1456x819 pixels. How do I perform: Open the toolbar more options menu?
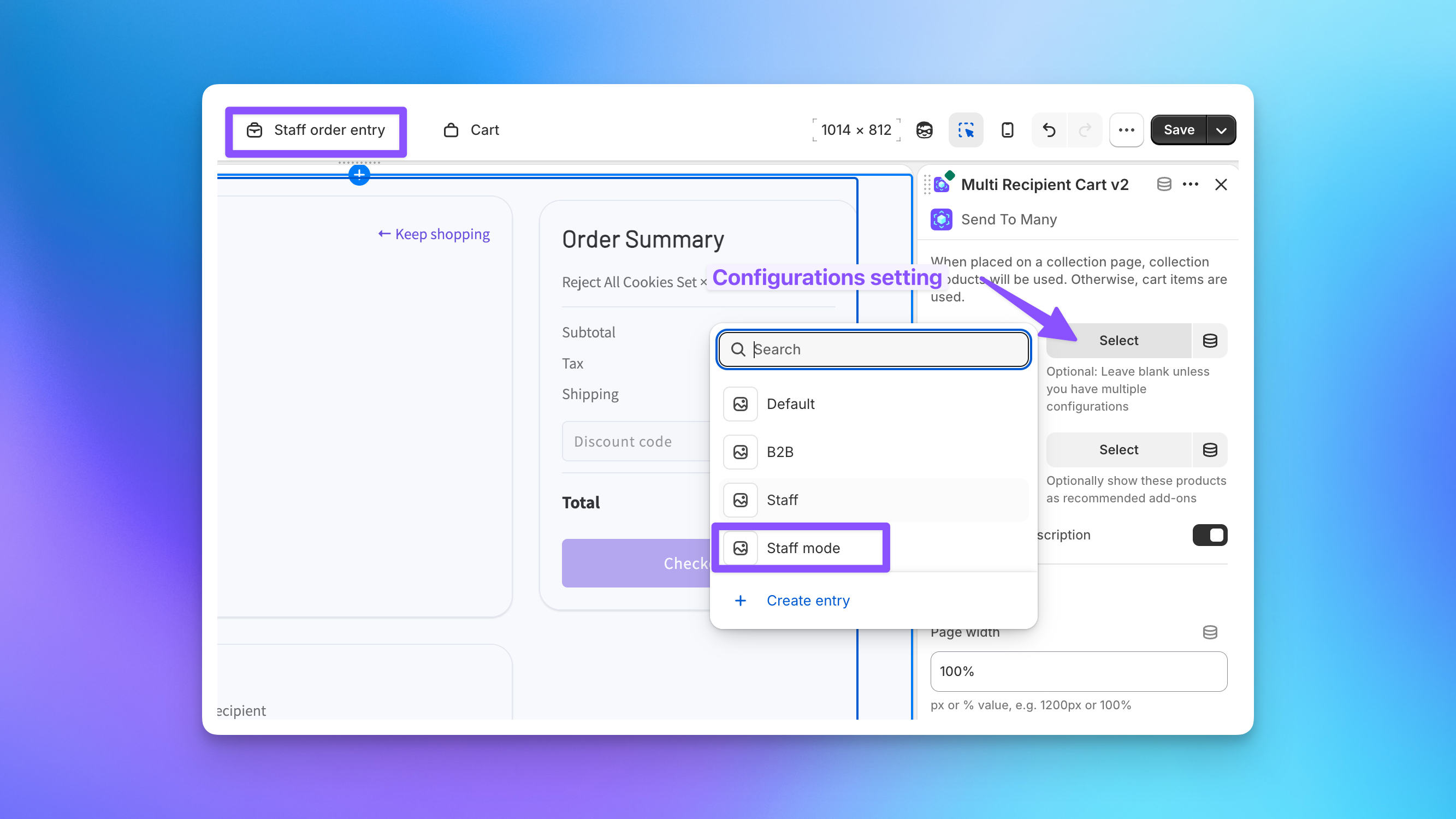click(1127, 130)
